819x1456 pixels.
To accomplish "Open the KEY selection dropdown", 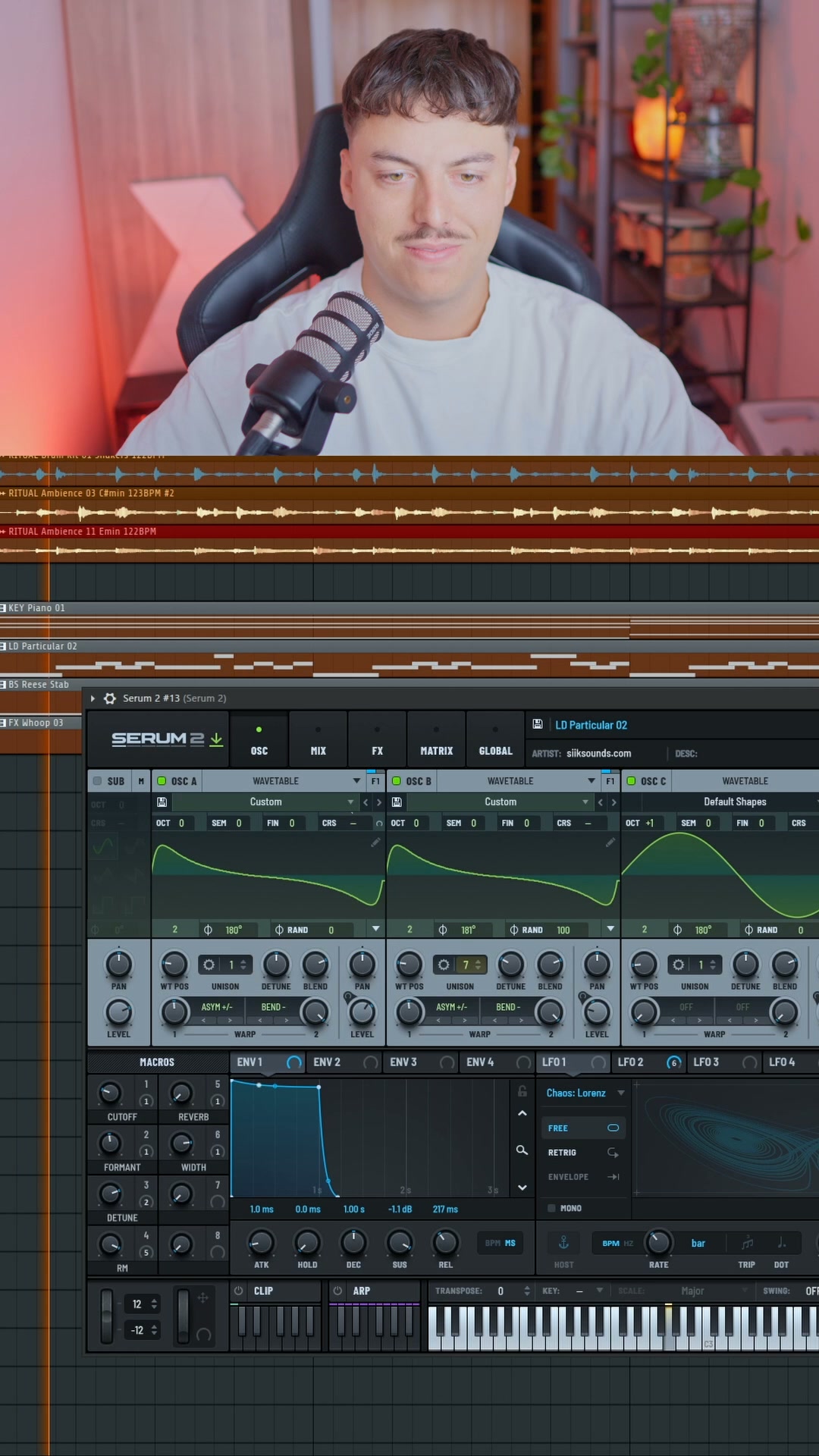I will click(588, 1291).
